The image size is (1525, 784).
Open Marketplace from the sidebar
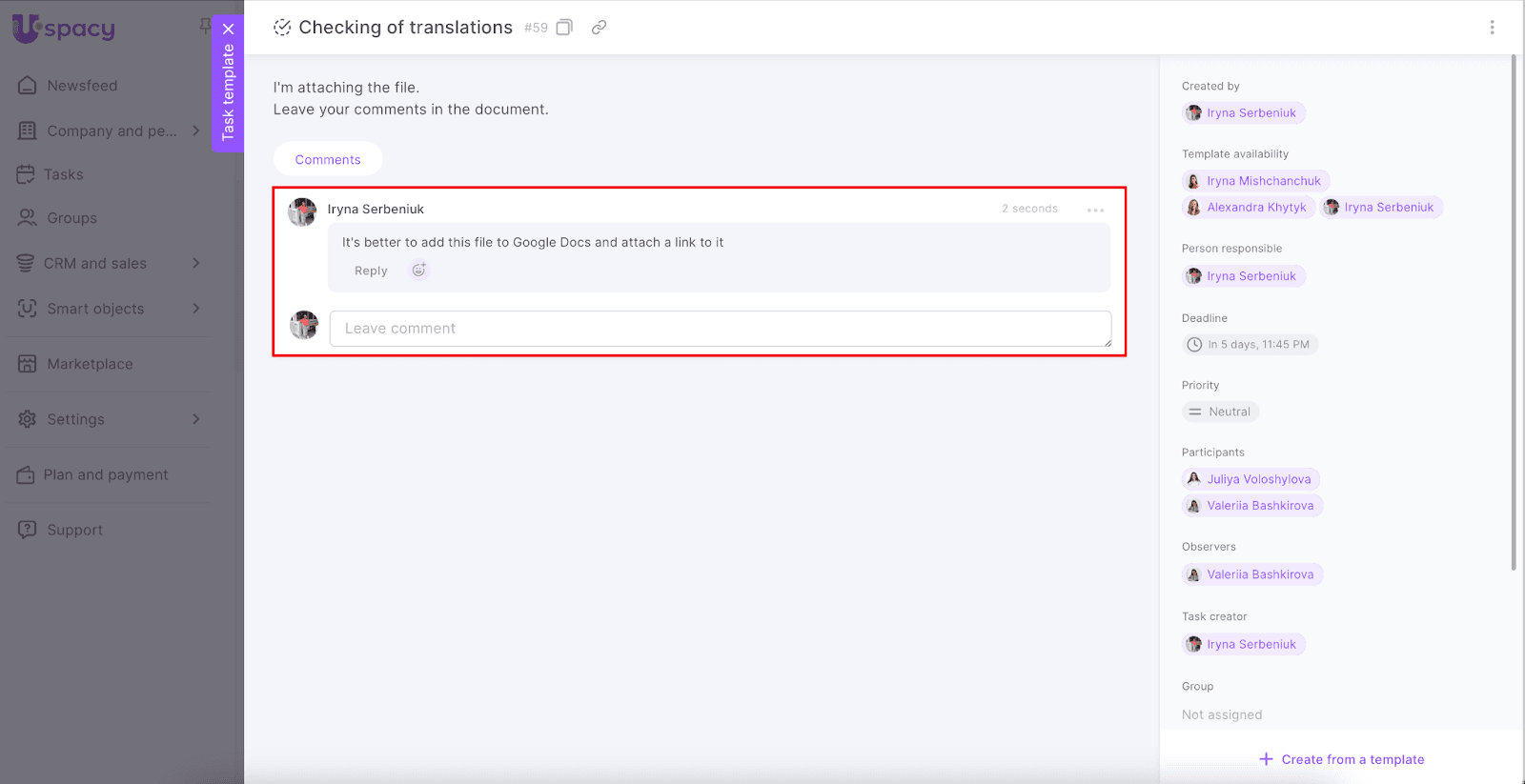[90, 364]
